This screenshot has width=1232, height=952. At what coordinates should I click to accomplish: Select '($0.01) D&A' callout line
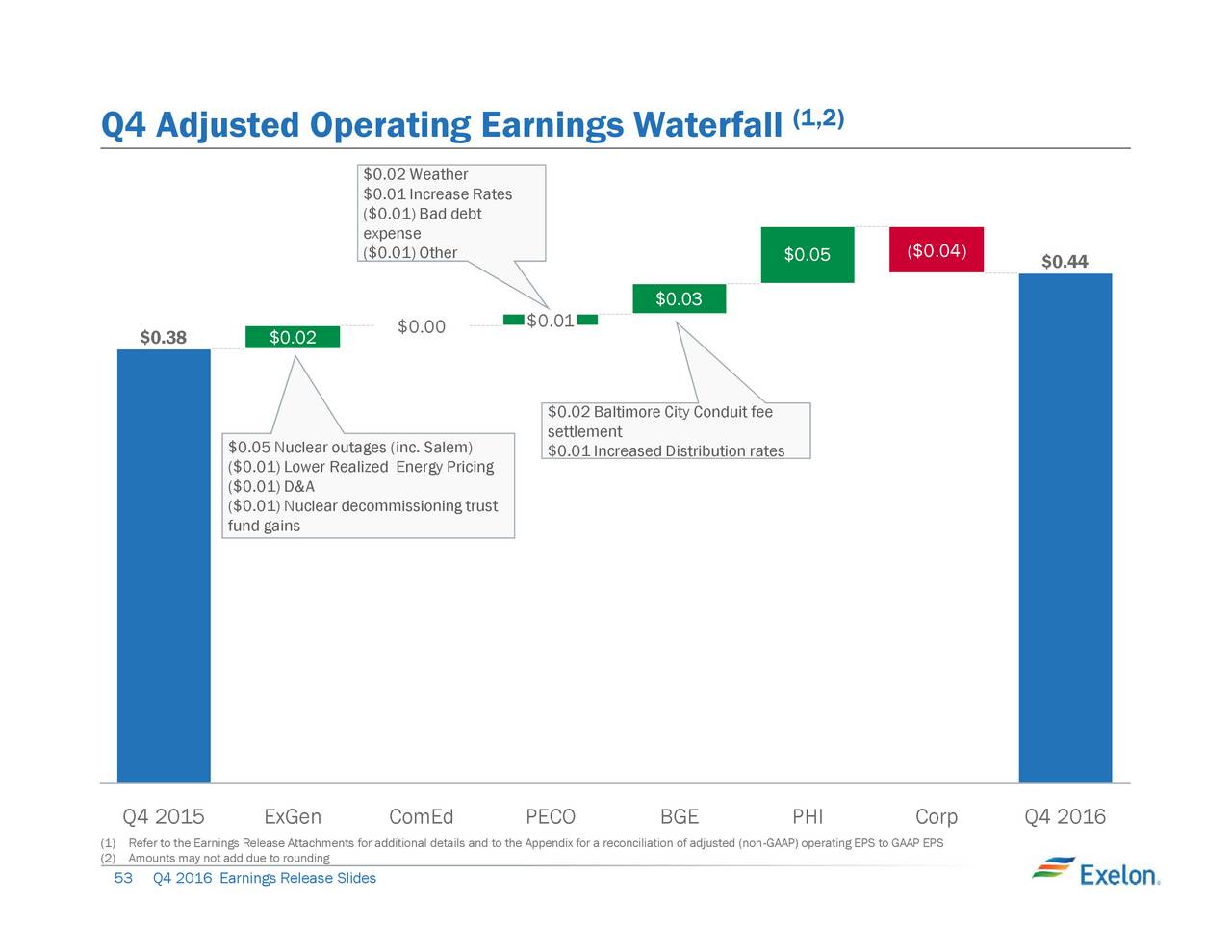click(271, 487)
